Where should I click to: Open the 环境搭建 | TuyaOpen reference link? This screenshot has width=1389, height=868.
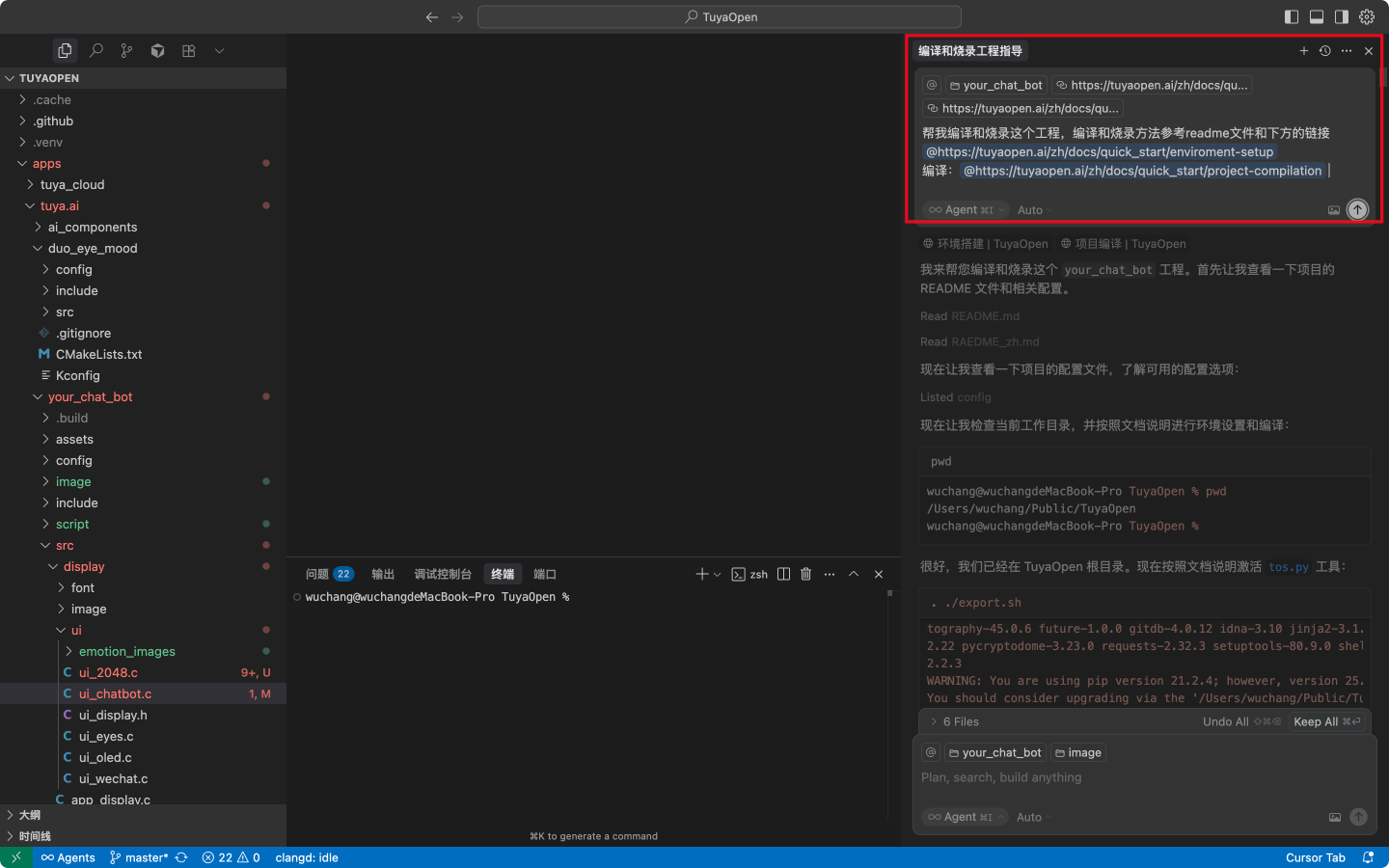[x=986, y=244]
